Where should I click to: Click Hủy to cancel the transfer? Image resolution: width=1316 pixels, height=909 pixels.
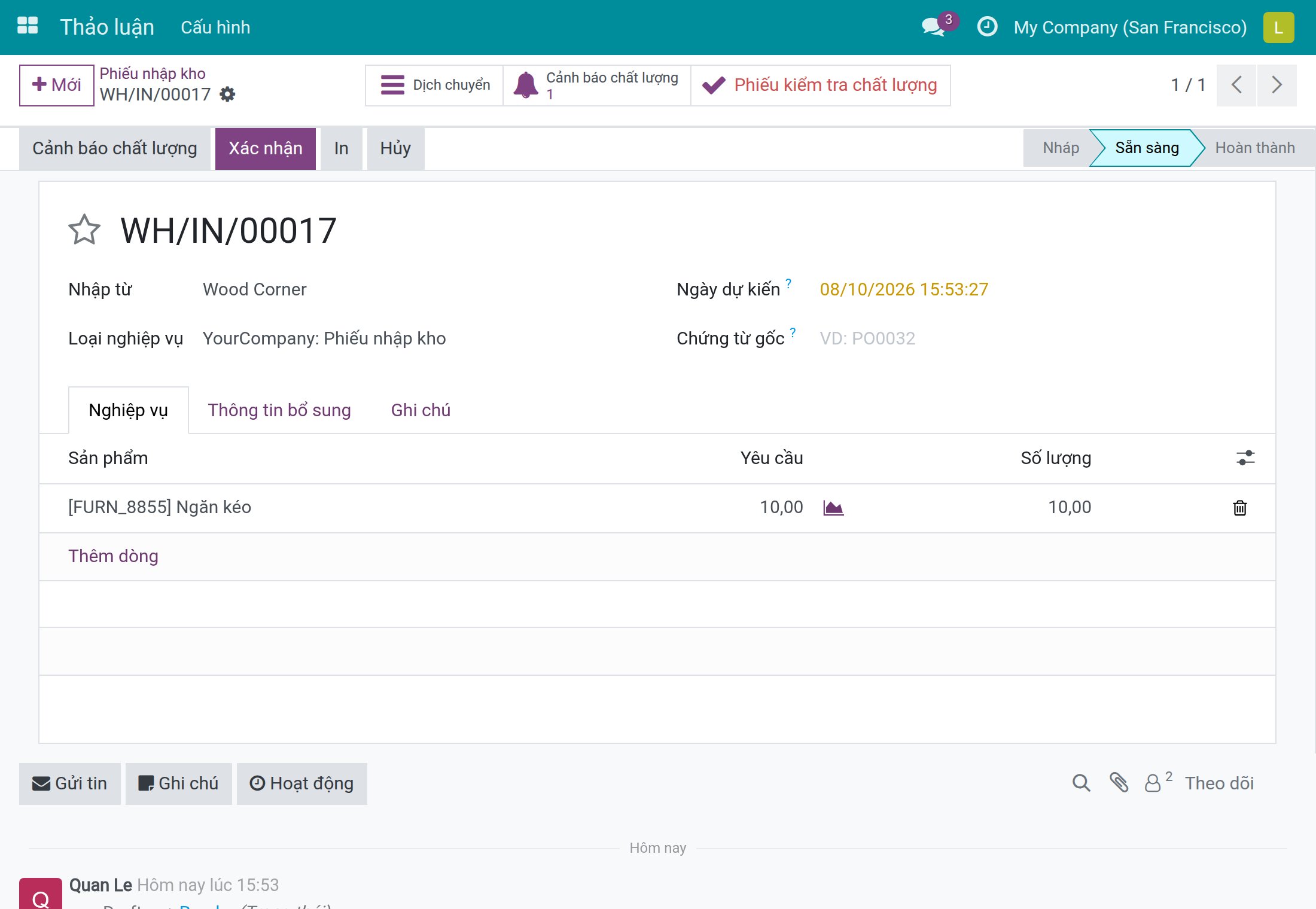point(395,148)
